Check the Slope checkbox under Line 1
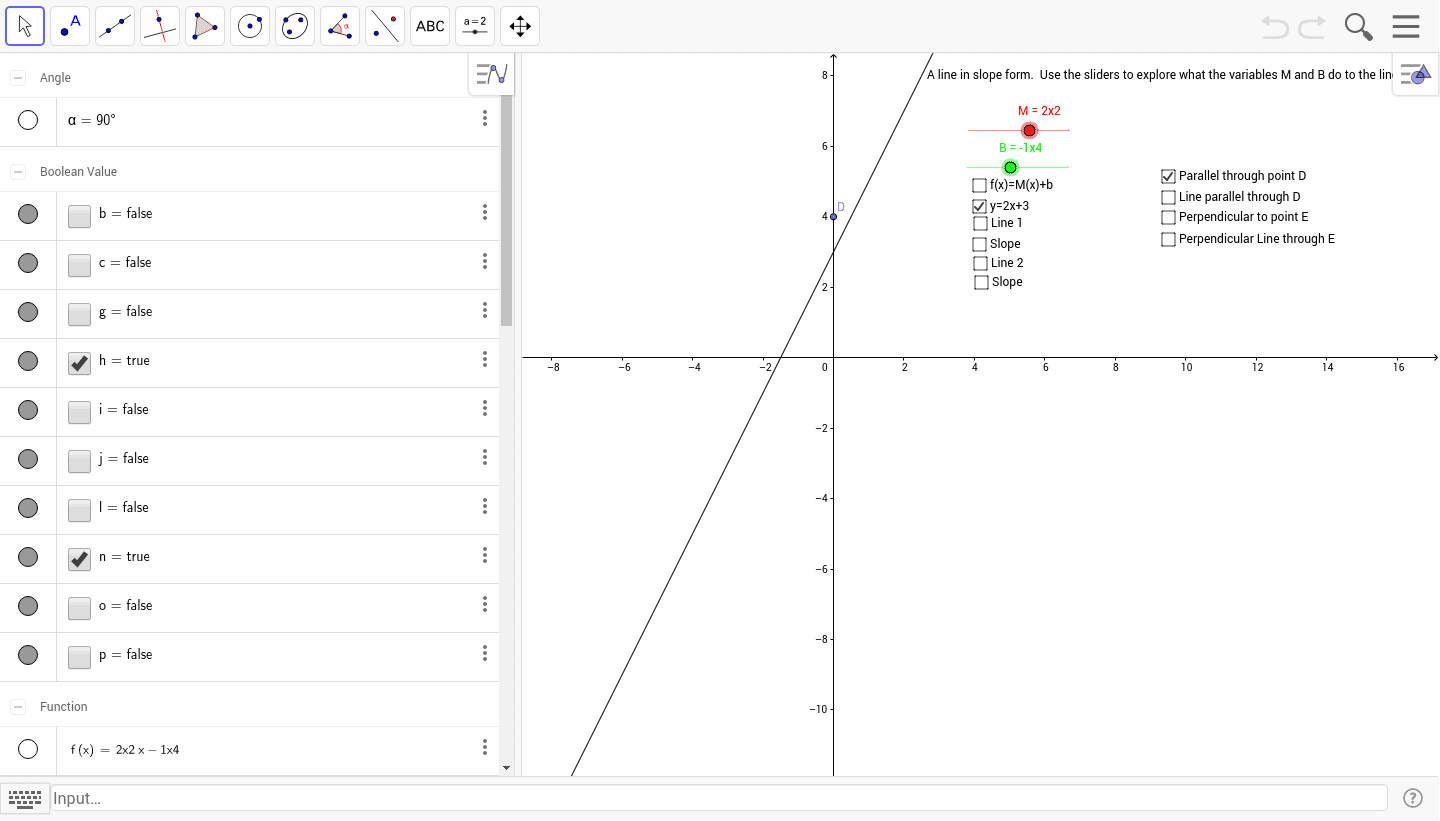Viewport: 1440px width, 821px height. click(979, 244)
